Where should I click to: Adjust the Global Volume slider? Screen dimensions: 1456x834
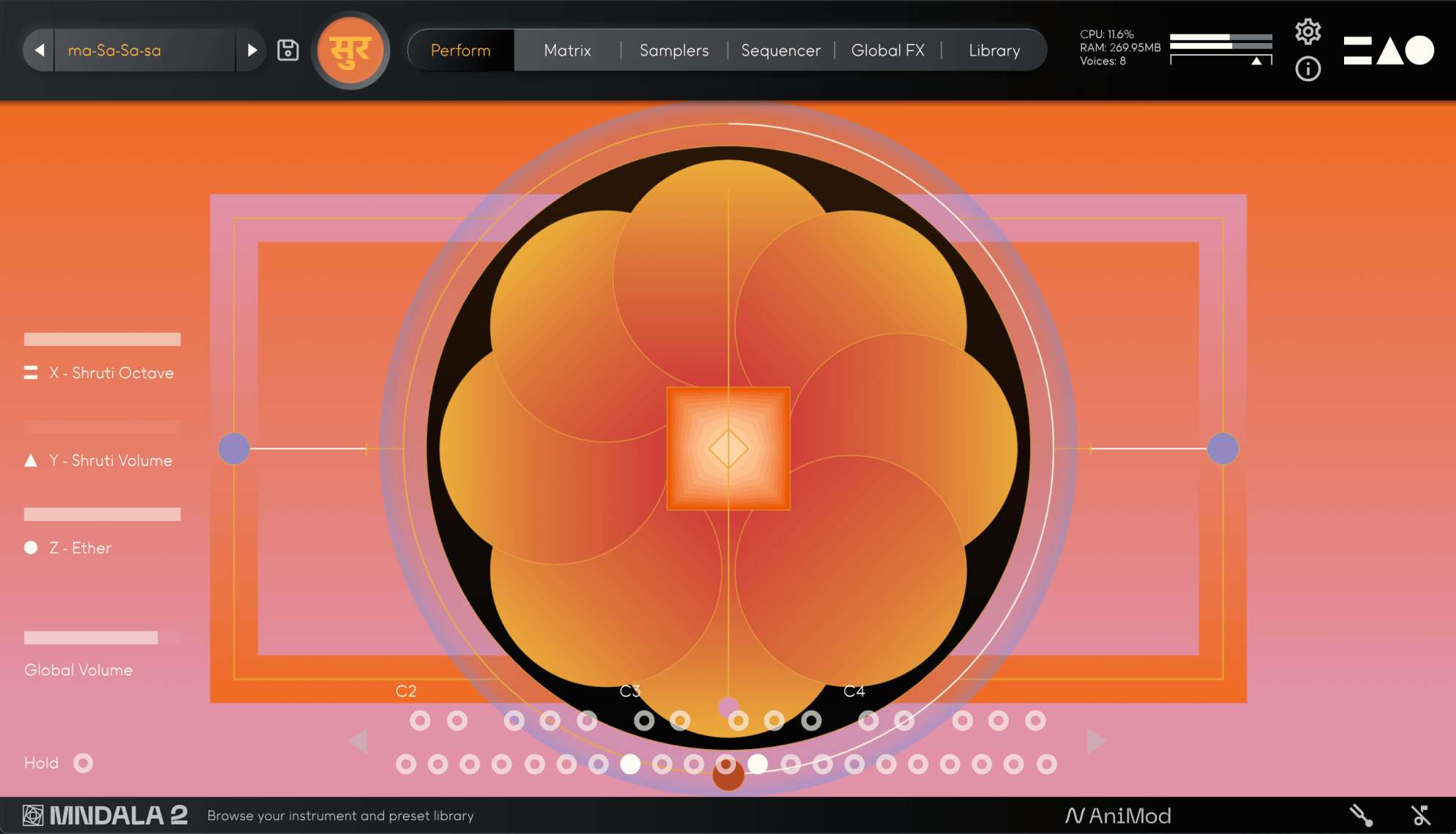pyautogui.click(x=102, y=638)
